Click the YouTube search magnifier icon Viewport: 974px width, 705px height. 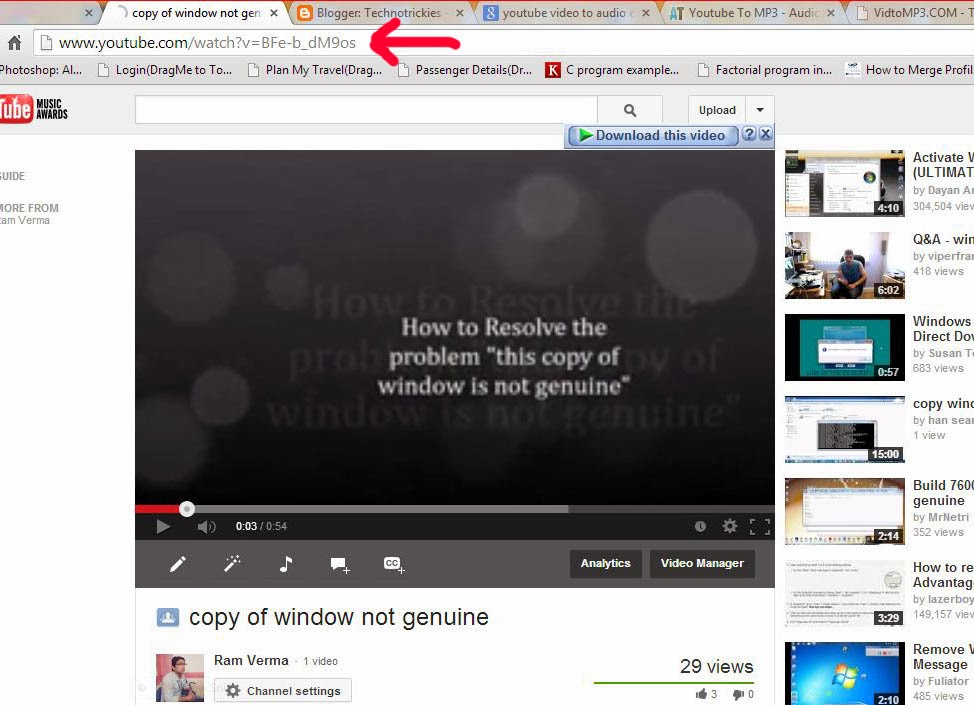(629, 109)
